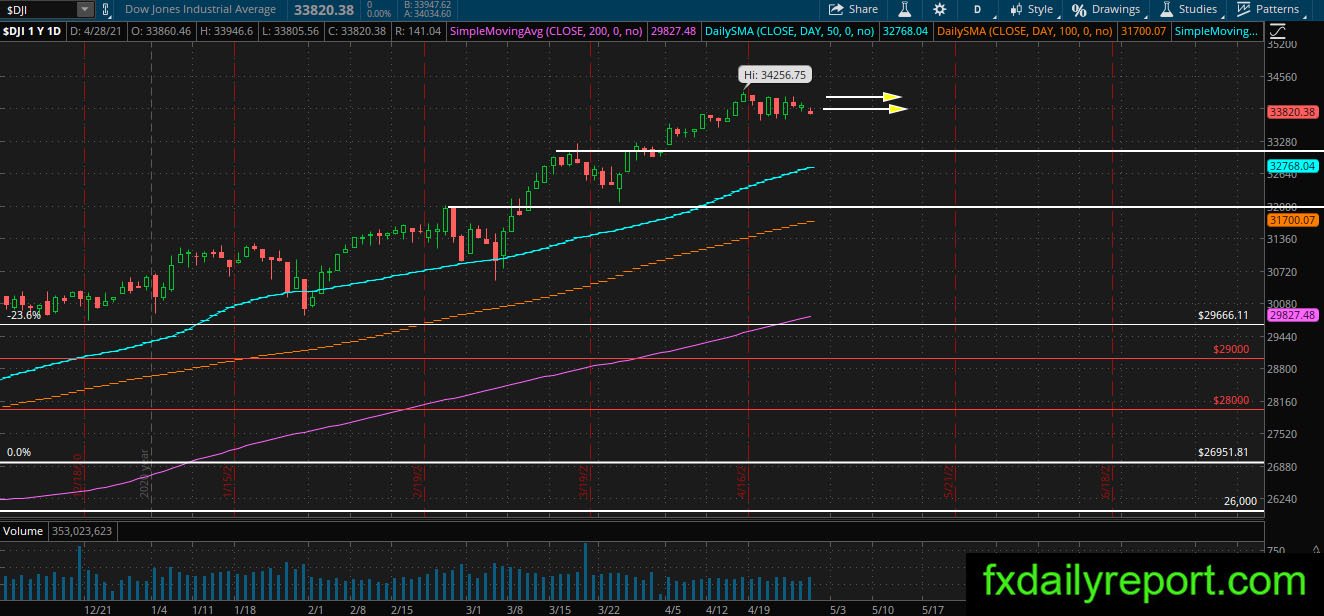
Task: Click the truncated SimpleMoving... study label
Action: [1217, 32]
